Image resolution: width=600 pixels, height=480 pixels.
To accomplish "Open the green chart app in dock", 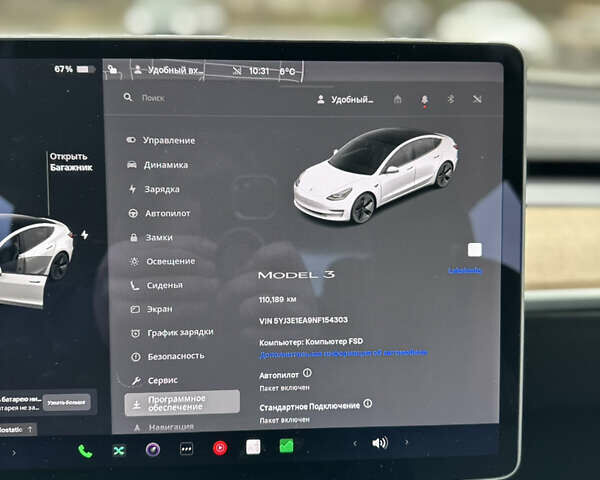I will point(286,446).
